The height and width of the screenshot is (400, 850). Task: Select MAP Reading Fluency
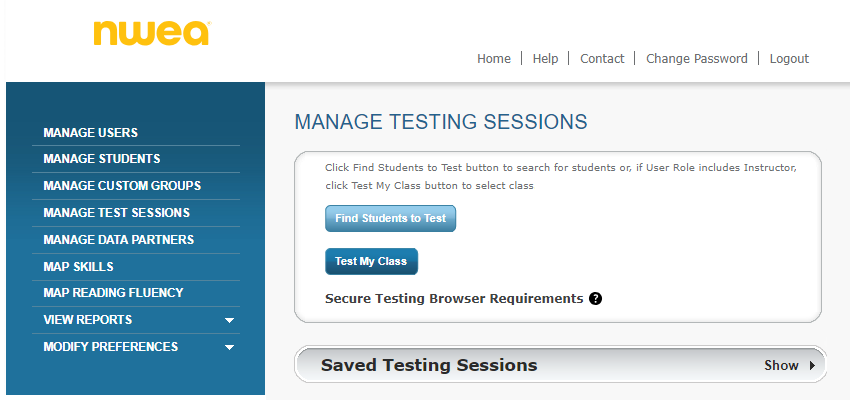click(114, 293)
